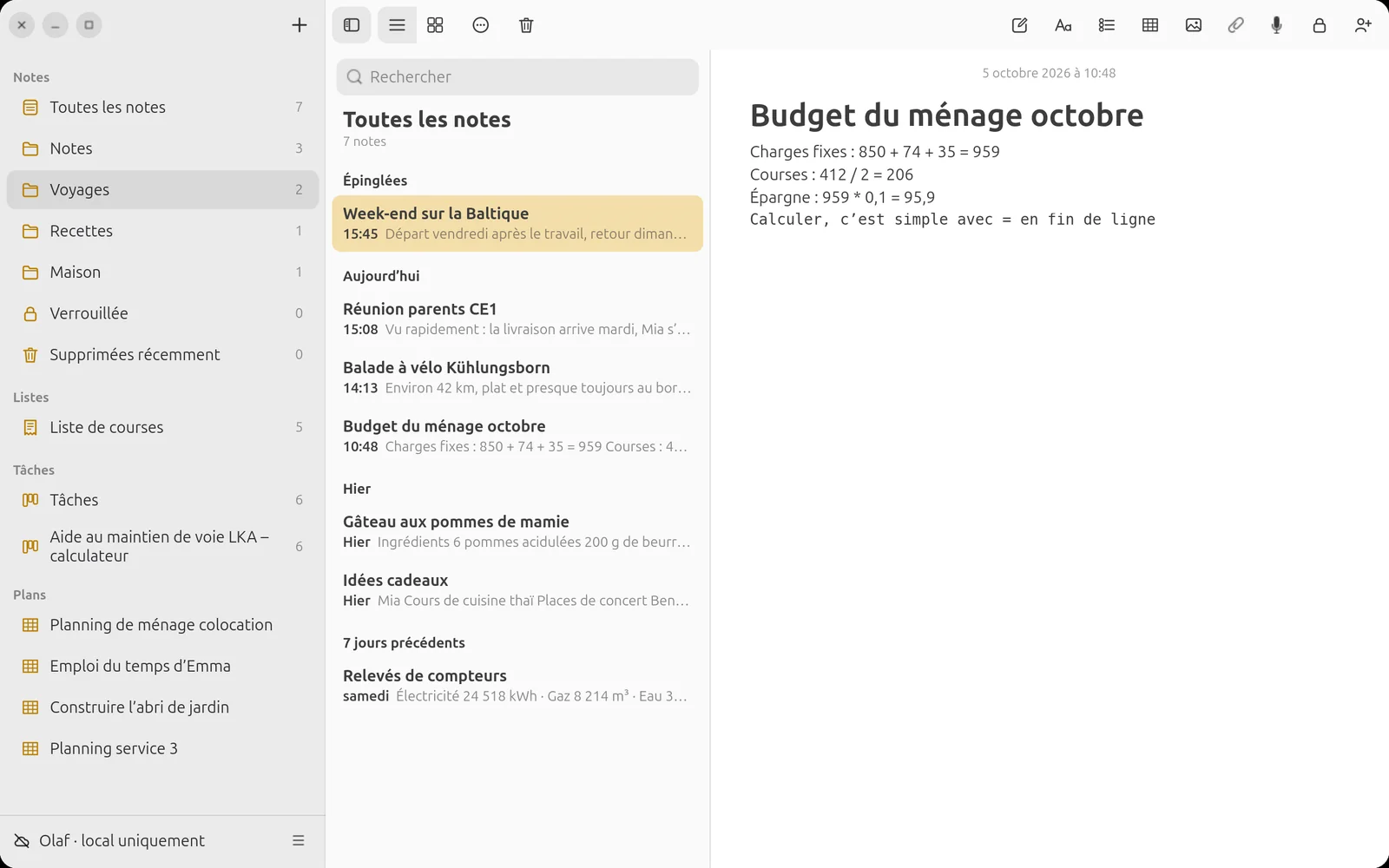Insert a link in the note

pos(1235,25)
